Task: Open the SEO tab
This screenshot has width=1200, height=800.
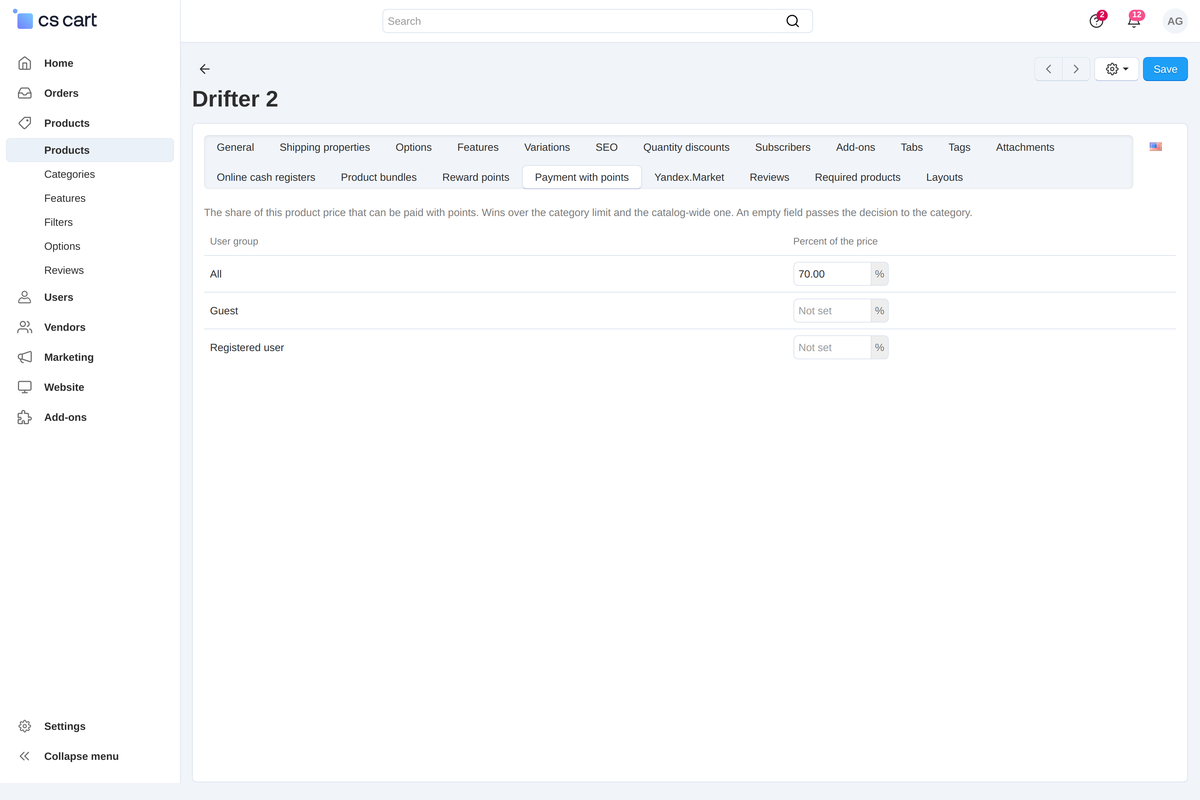Action: [607, 147]
